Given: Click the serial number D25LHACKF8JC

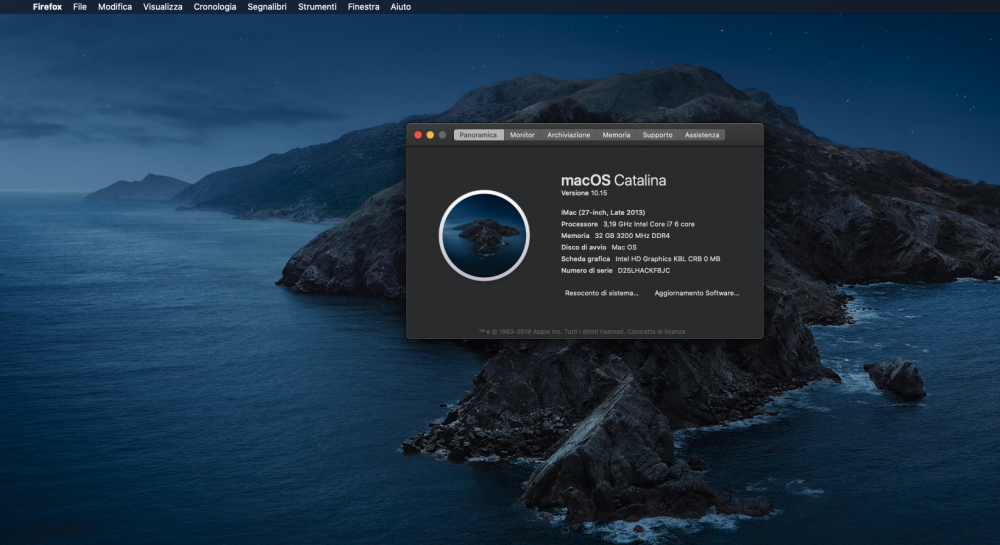Looking at the screenshot, I should (x=643, y=270).
